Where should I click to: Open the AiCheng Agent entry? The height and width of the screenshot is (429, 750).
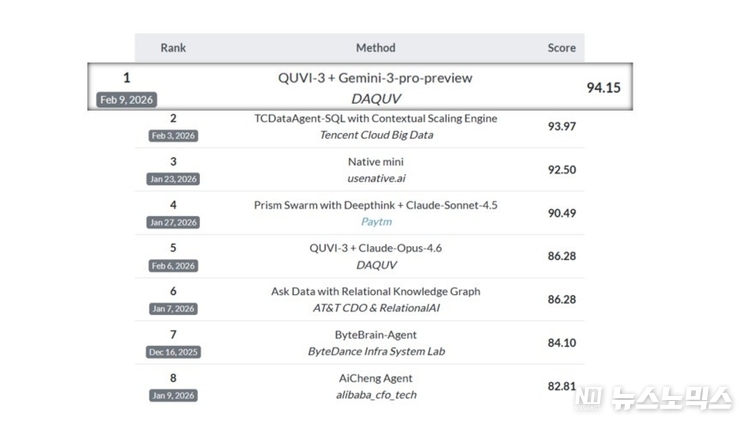[x=375, y=378]
